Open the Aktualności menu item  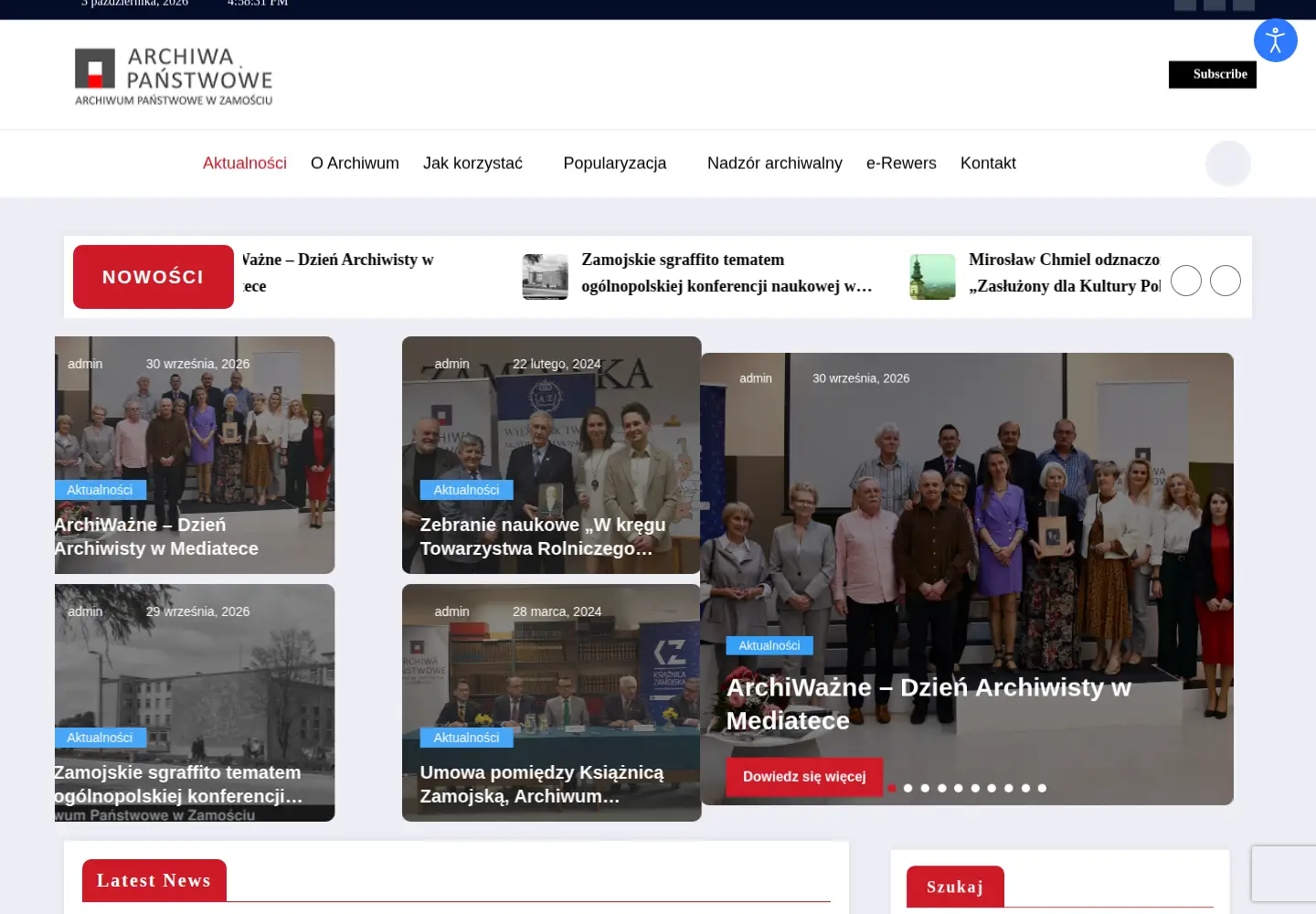pos(245,163)
